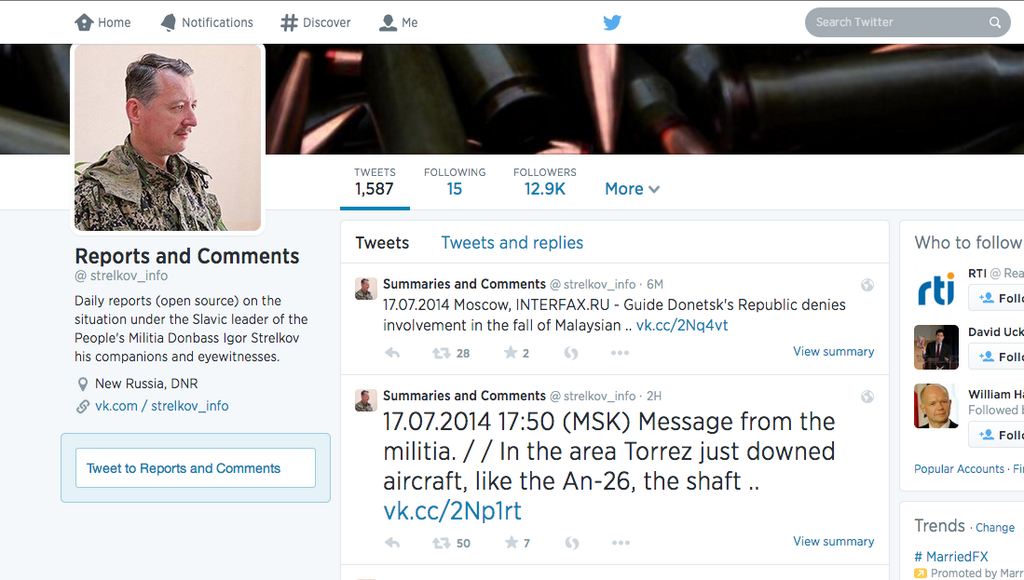Click translate icon on INTERFAX.RU tweet
The image size is (1024, 580).
tap(571, 353)
